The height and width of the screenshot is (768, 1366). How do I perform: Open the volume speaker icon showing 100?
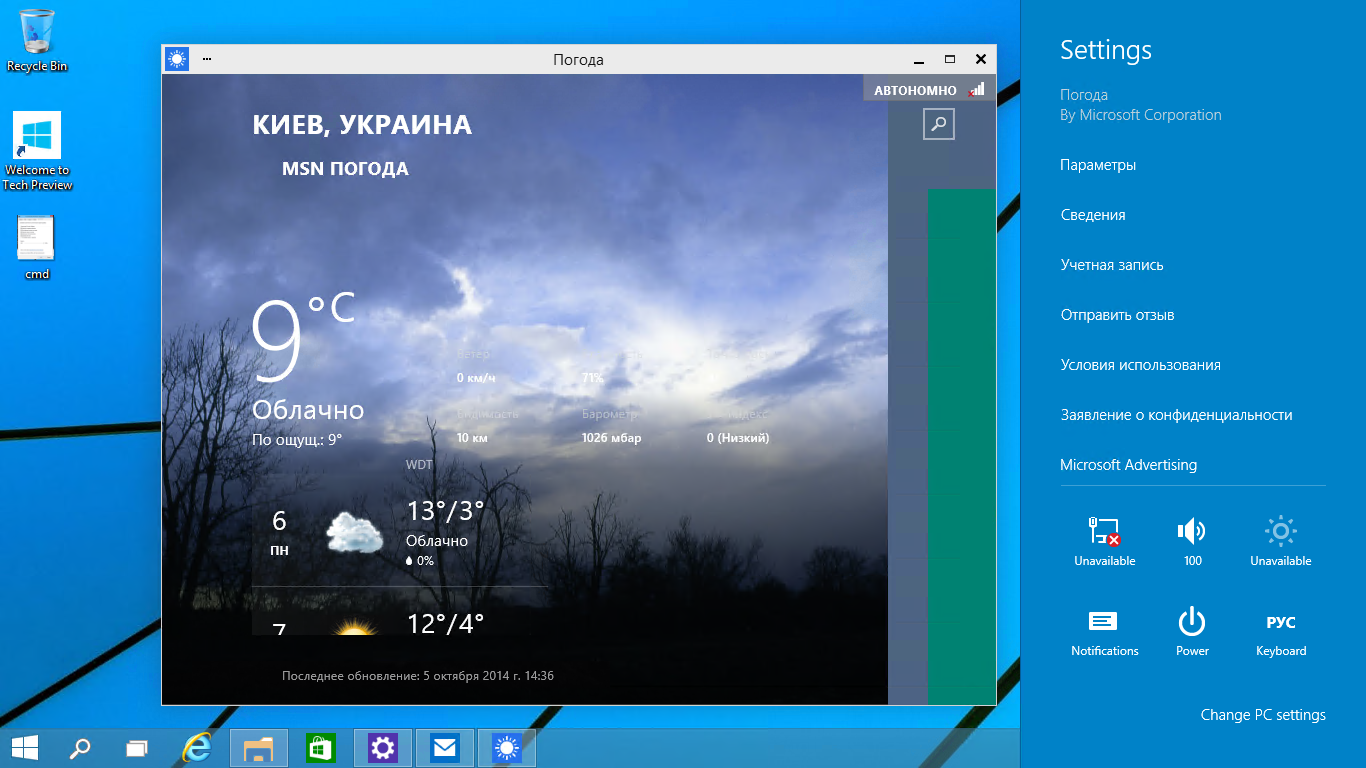(1192, 541)
